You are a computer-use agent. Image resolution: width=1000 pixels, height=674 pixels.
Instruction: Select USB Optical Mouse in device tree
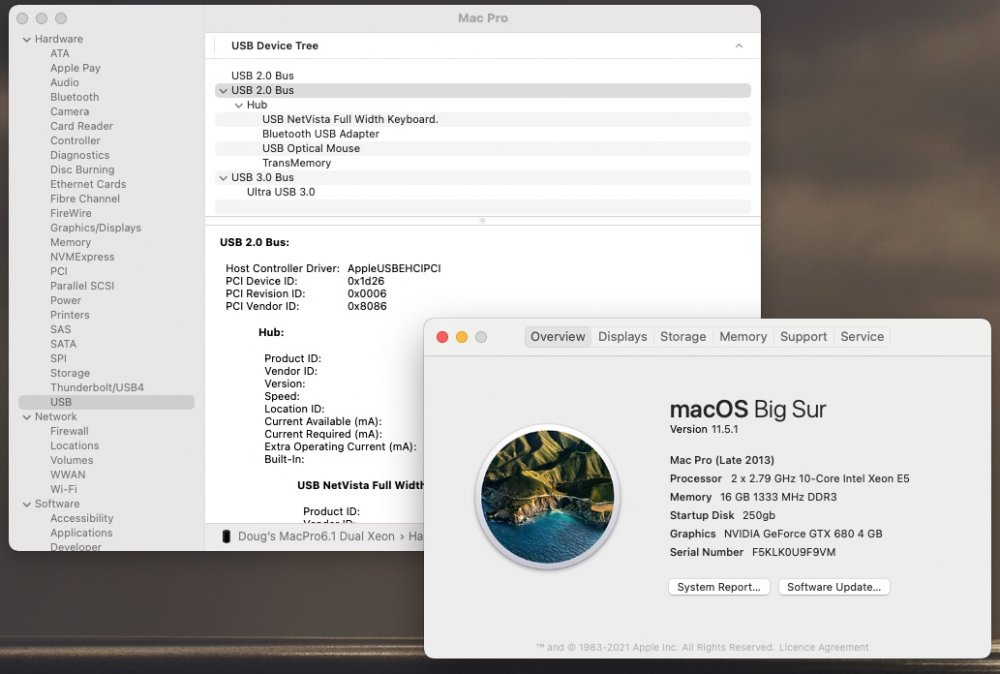pos(483,149)
